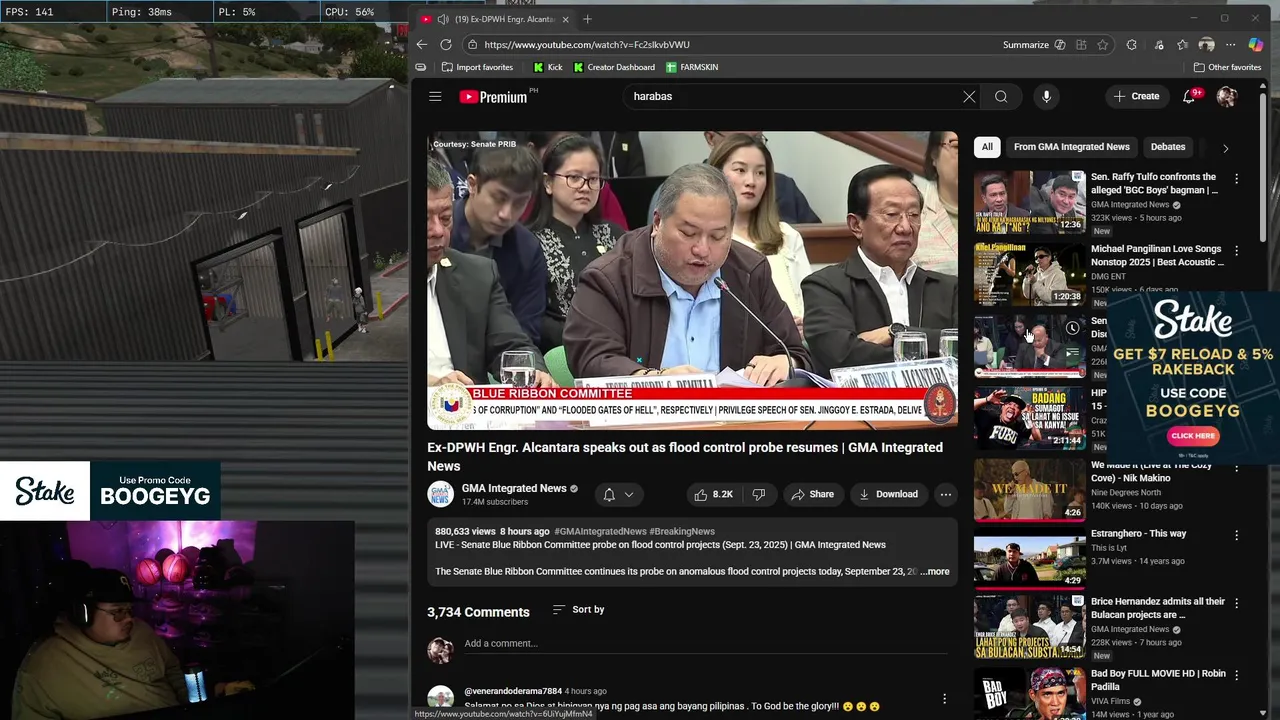The width and height of the screenshot is (1280, 720).
Task: Open Edge Copilot sidebar icon
Action: [1256, 44]
